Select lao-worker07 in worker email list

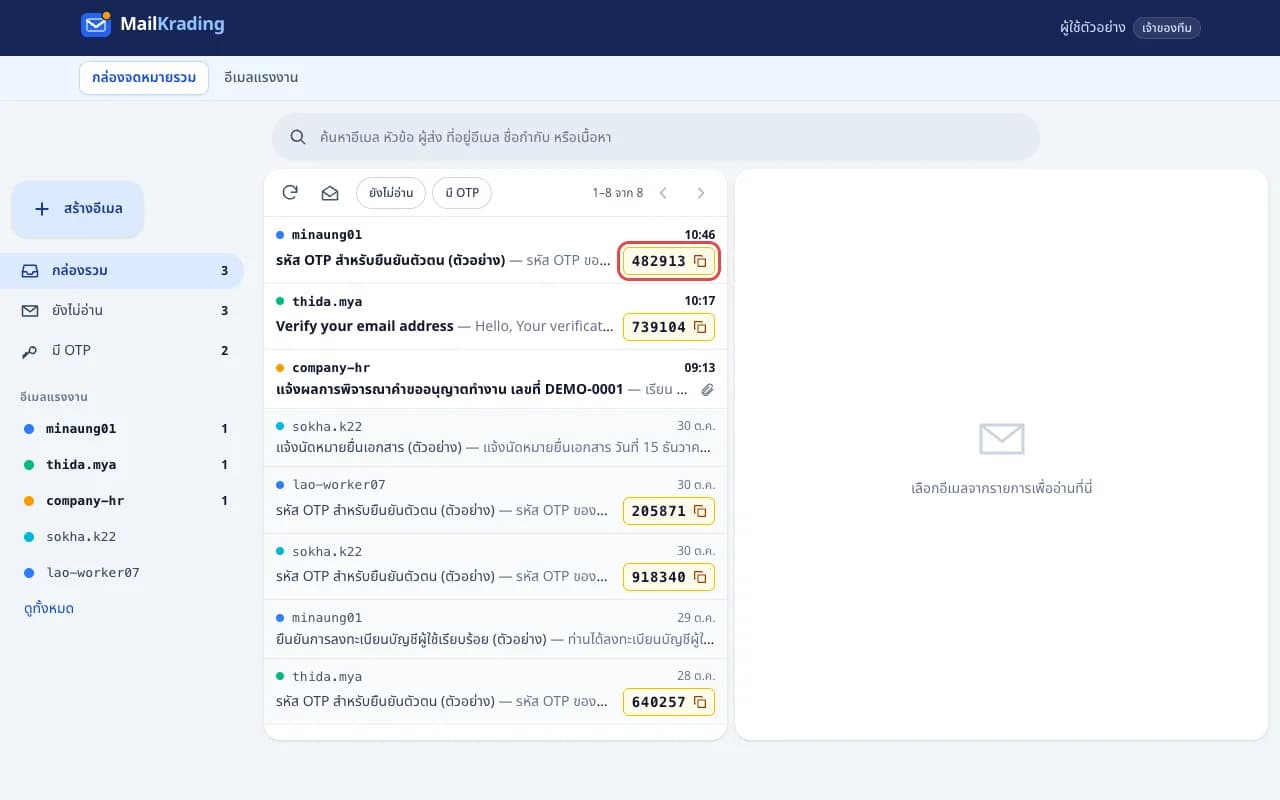click(122, 573)
